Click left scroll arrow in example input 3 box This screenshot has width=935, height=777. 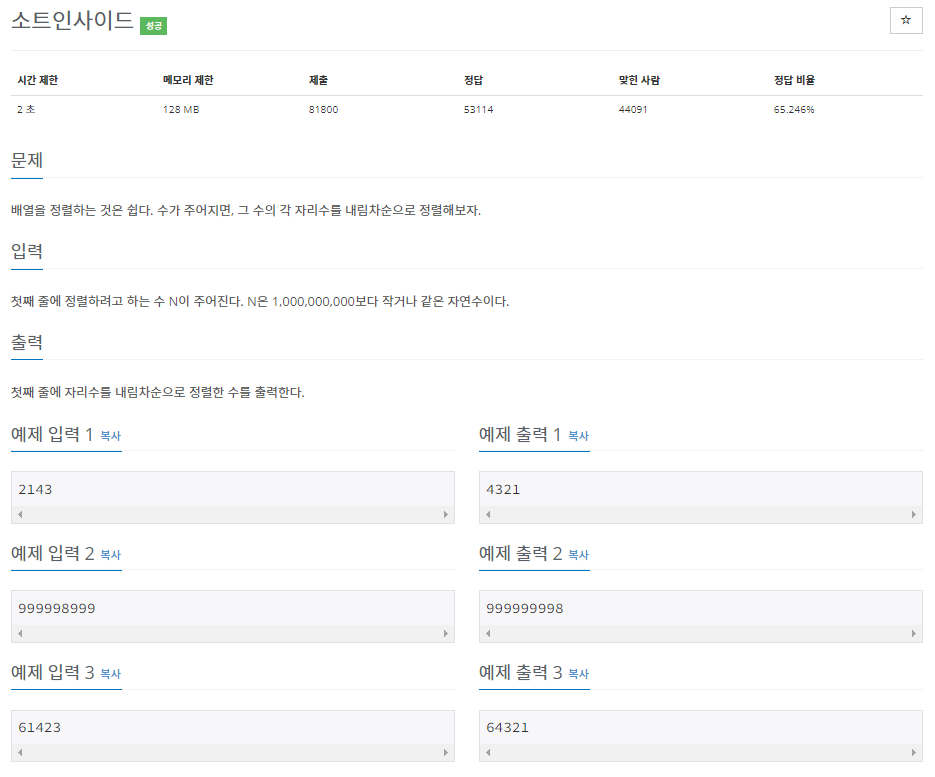pyautogui.click(x=20, y=752)
